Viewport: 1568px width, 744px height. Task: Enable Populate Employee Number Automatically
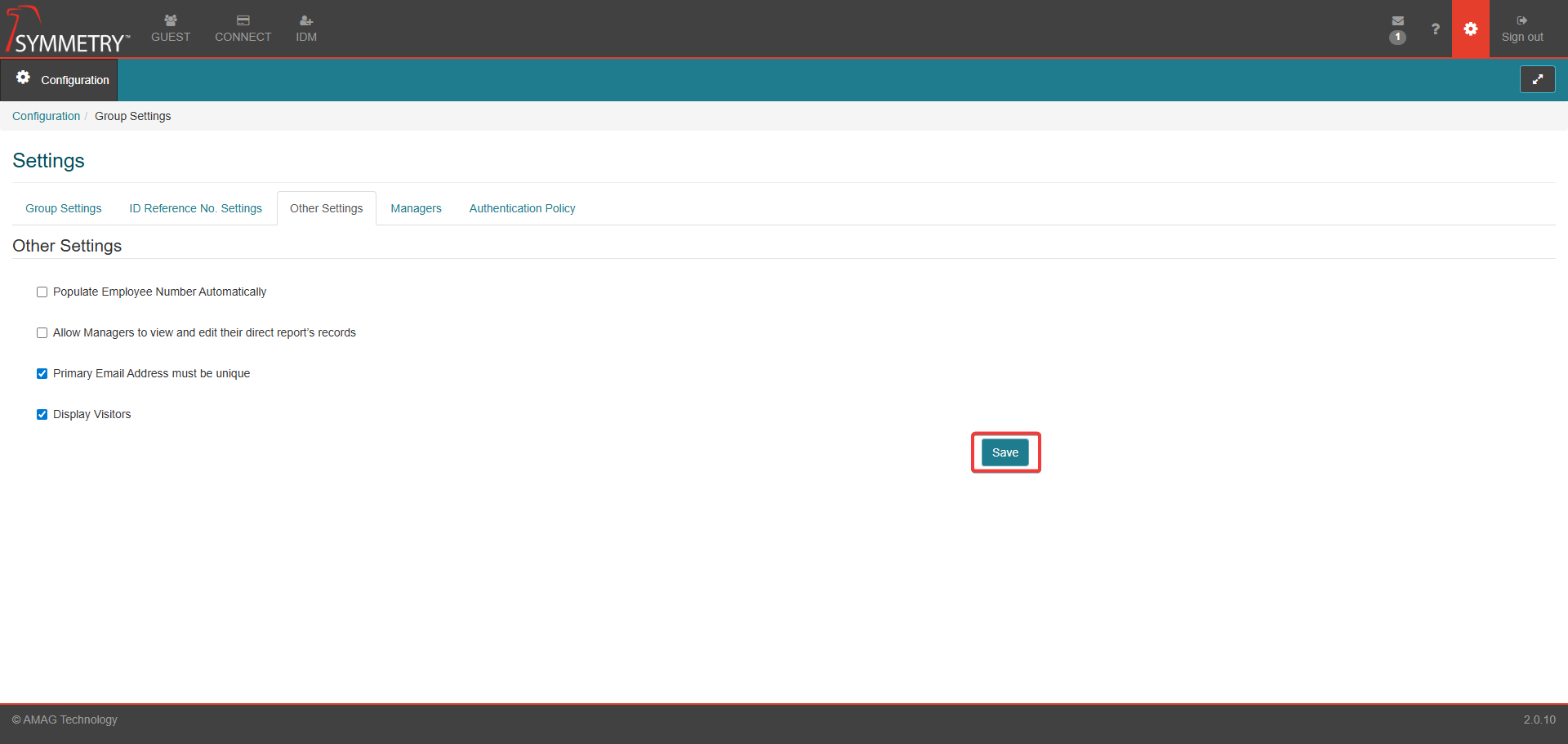click(x=42, y=292)
